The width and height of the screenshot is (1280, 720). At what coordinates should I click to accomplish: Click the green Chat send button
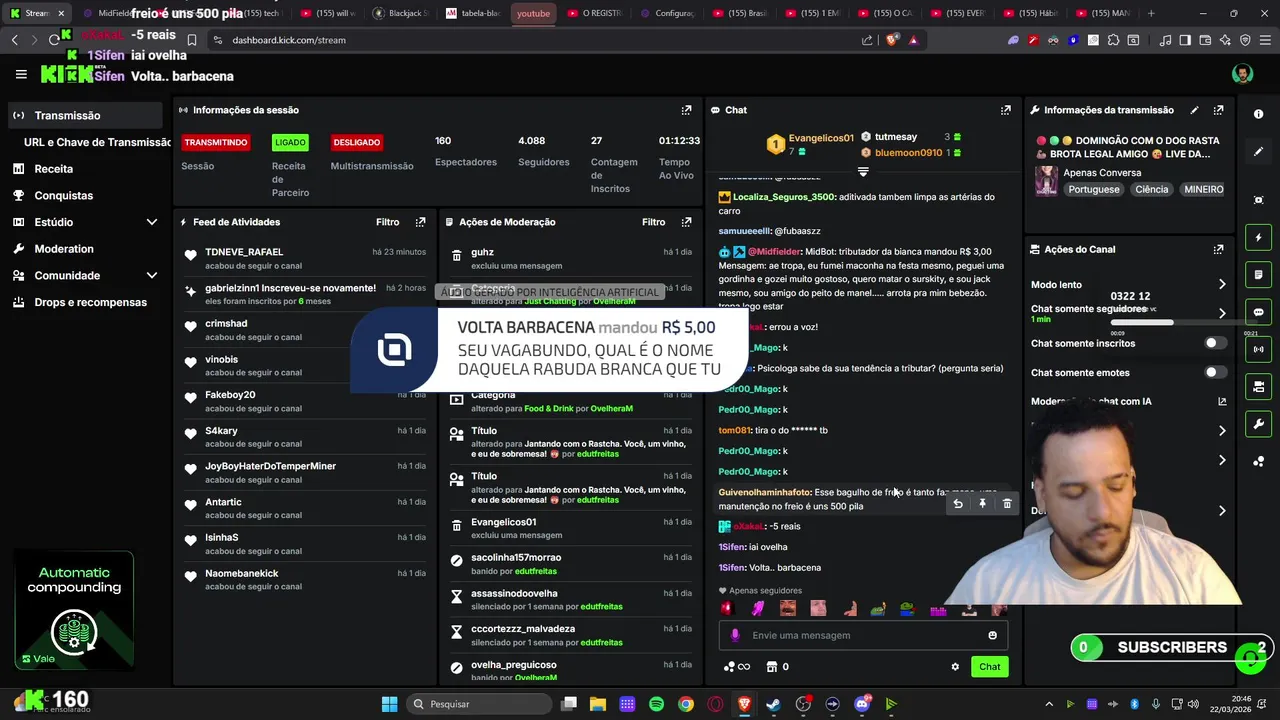[x=989, y=667]
